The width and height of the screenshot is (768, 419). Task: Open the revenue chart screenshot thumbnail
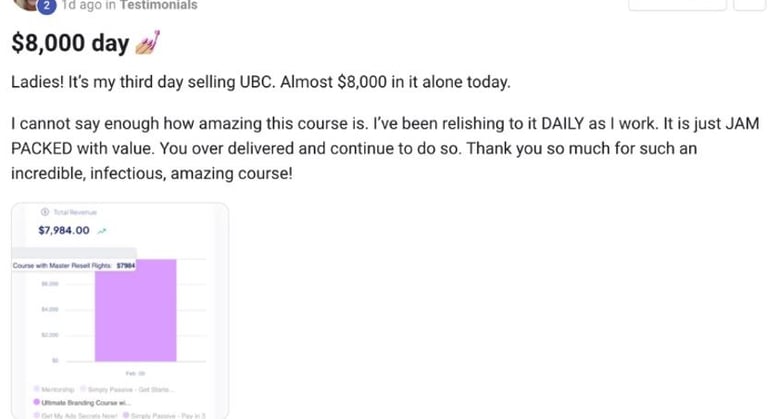click(120, 310)
